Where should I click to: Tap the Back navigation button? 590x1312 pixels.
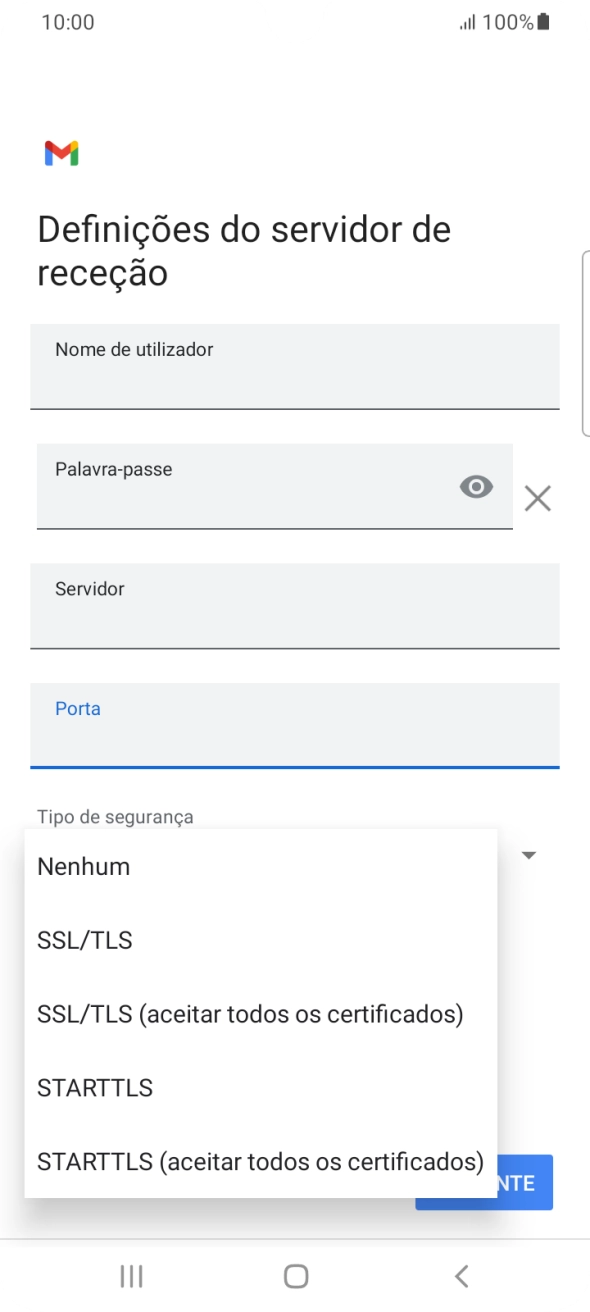click(x=461, y=1275)
